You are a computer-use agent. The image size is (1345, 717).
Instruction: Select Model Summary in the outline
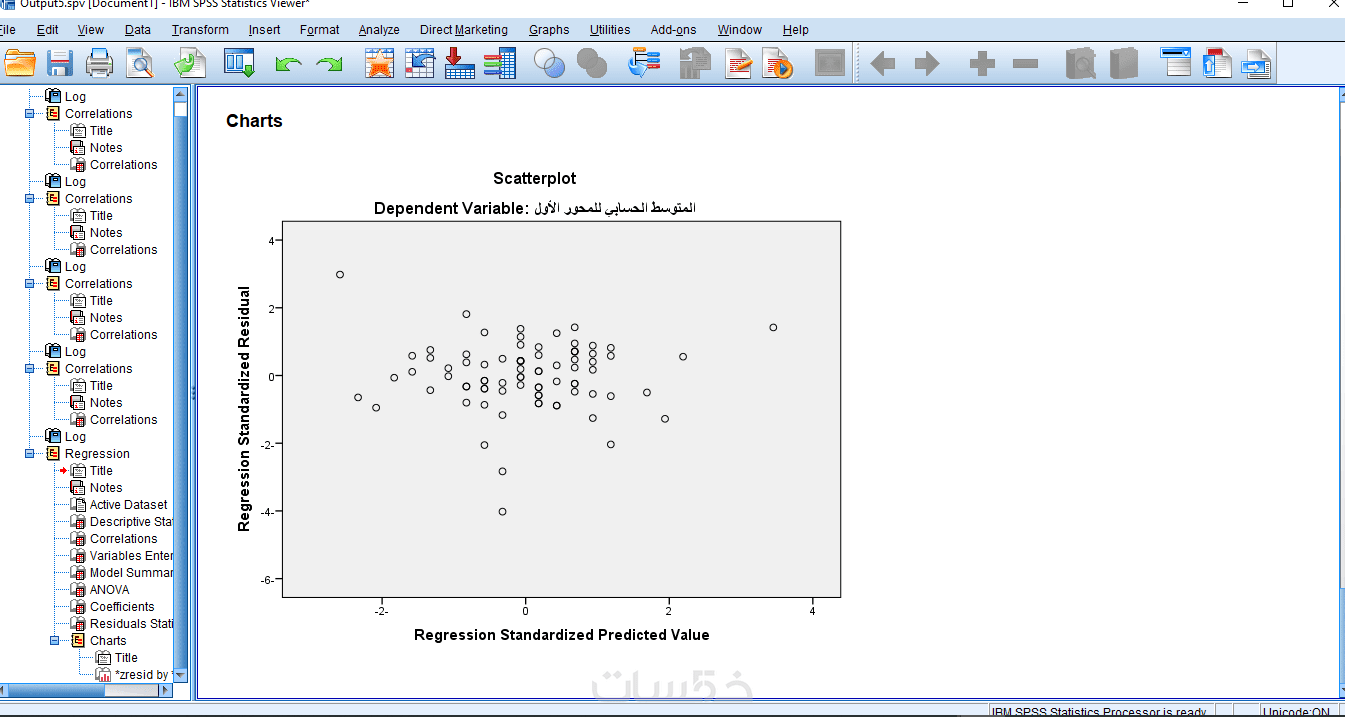[131, 573]
